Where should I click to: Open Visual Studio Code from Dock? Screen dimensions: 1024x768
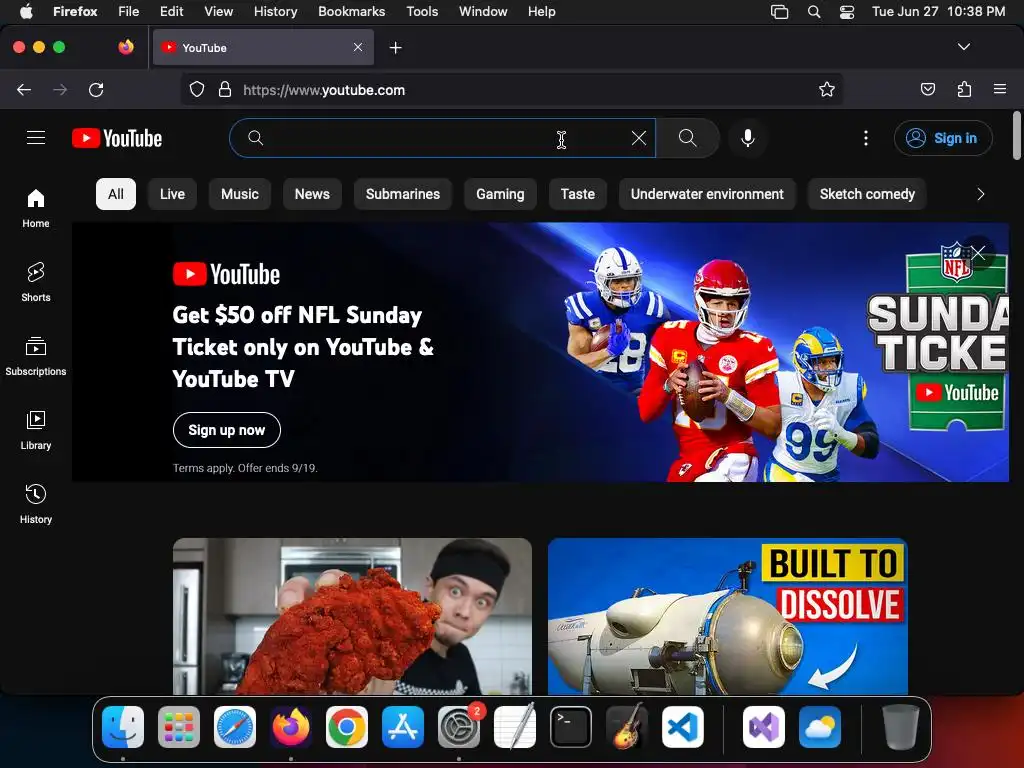pyautogui.click(x=682, y=727)
